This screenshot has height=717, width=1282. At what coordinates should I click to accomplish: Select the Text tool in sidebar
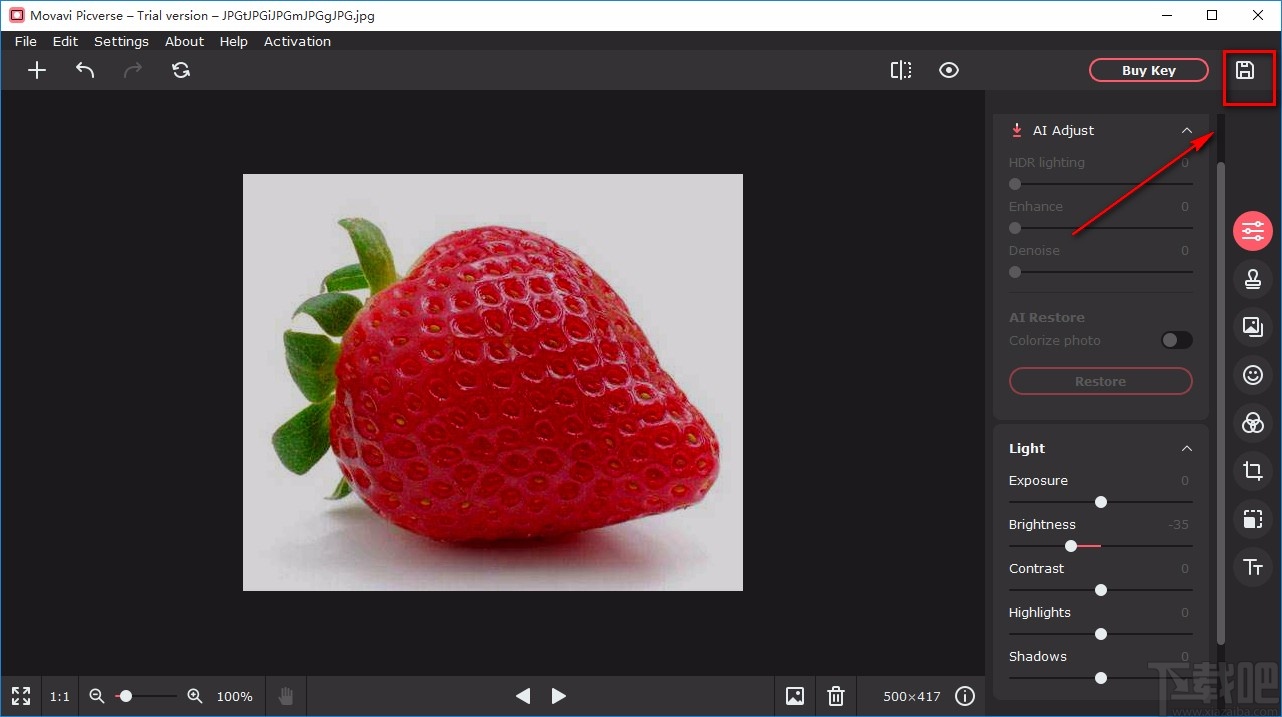[1253, 567]
